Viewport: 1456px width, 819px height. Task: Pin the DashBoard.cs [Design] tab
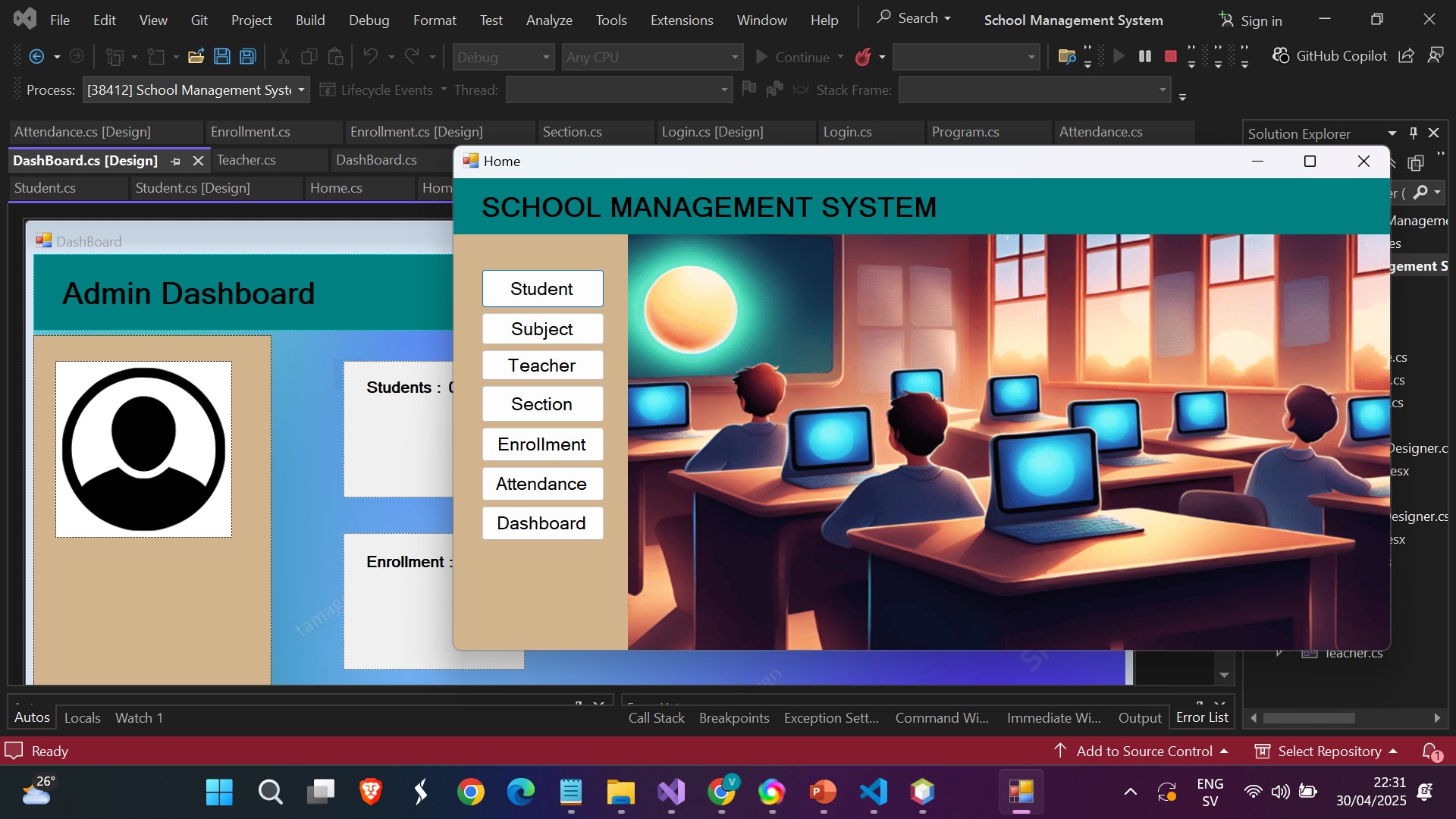pos(175,161)
